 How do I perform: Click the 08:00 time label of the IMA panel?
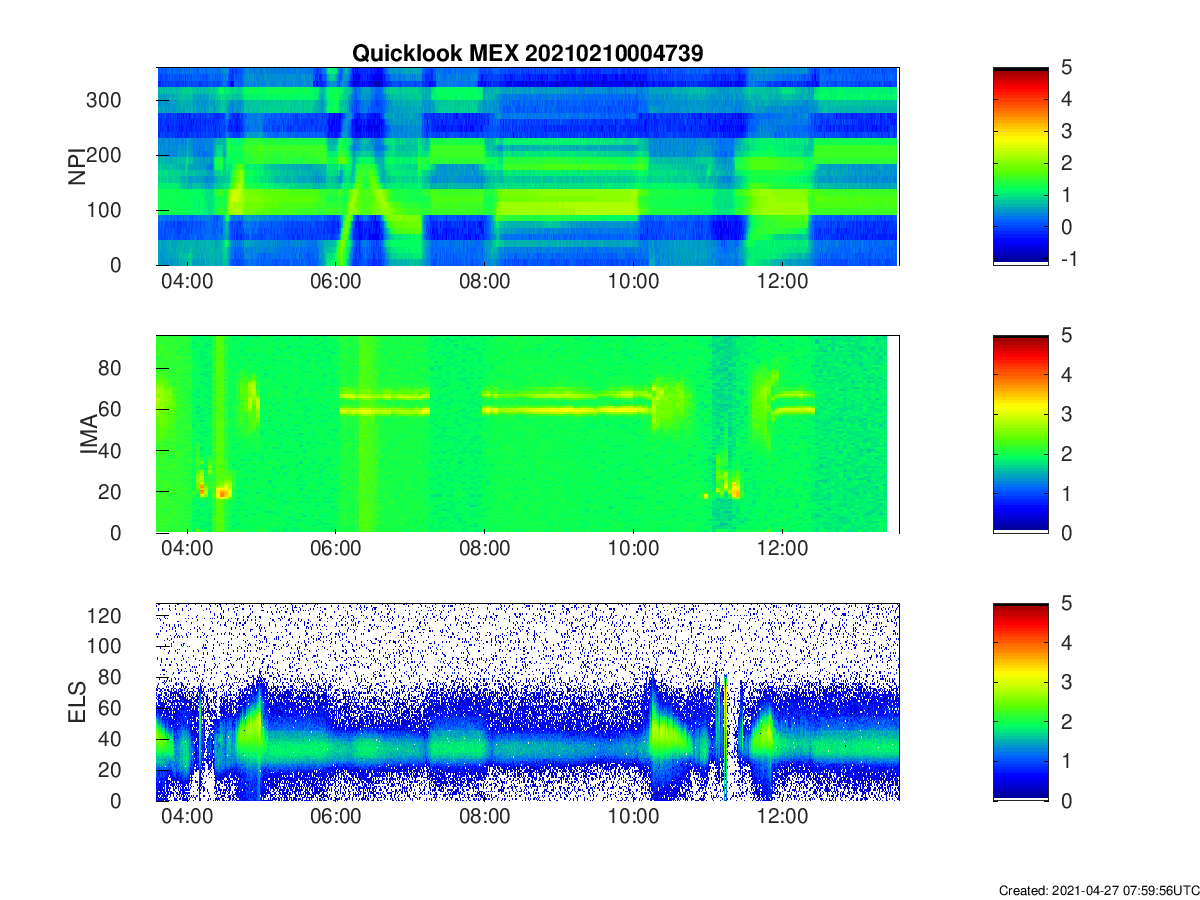tap(484, 550)
